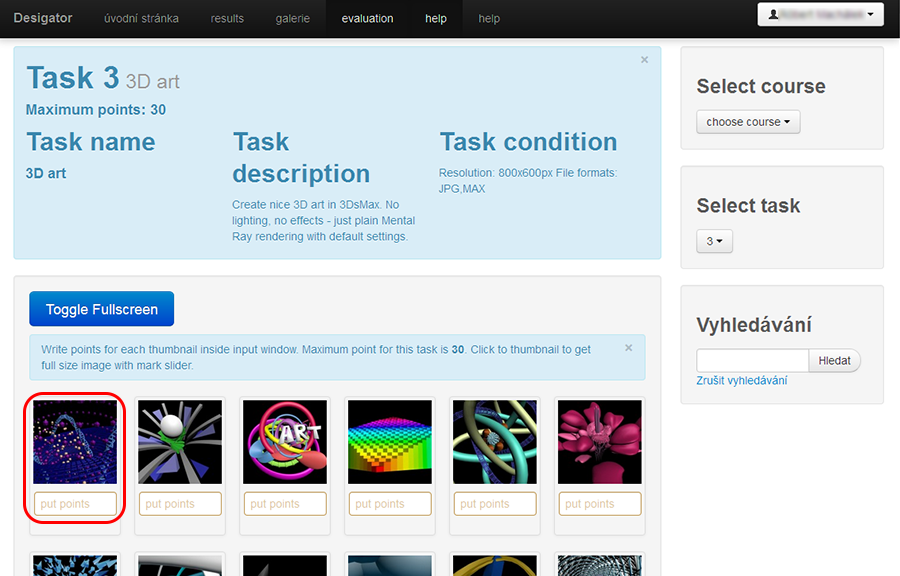Switch to the evaluation tab
Viewport: 900px width, 576px height.
367,18
